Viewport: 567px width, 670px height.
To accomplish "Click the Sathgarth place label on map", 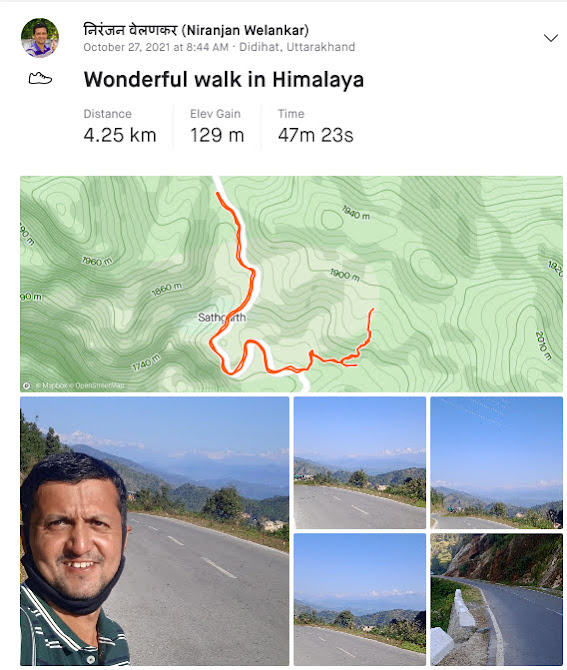I will click(x=222, y=317).
